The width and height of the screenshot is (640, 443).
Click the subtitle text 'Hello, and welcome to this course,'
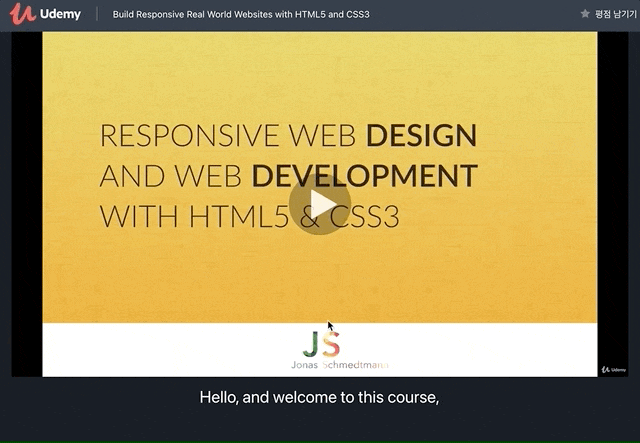[x=319, y=397]
